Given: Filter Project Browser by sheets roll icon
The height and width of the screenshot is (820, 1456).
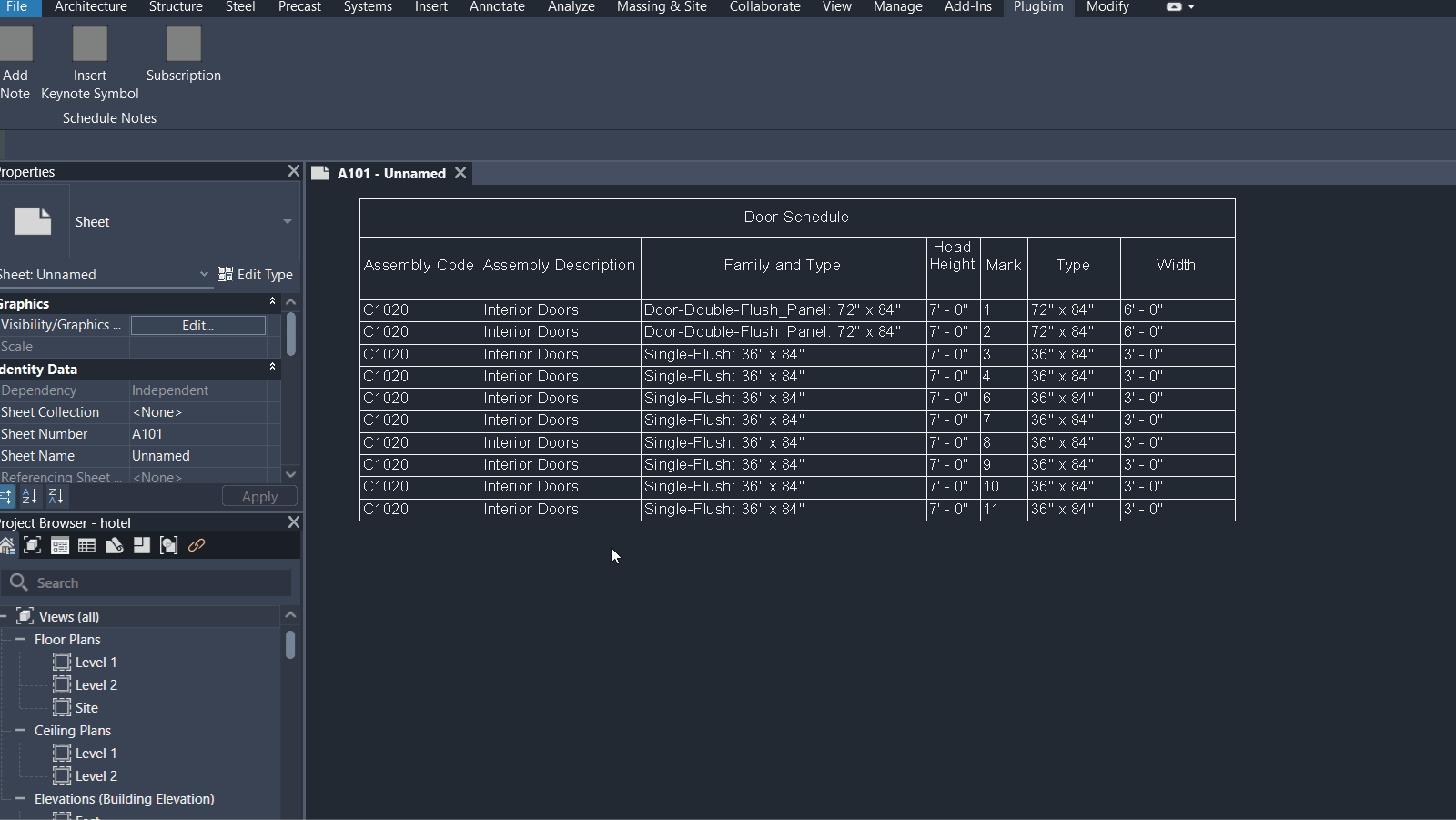Looking at the screenshot, I should pyautogui.click(x=115, y=545).
